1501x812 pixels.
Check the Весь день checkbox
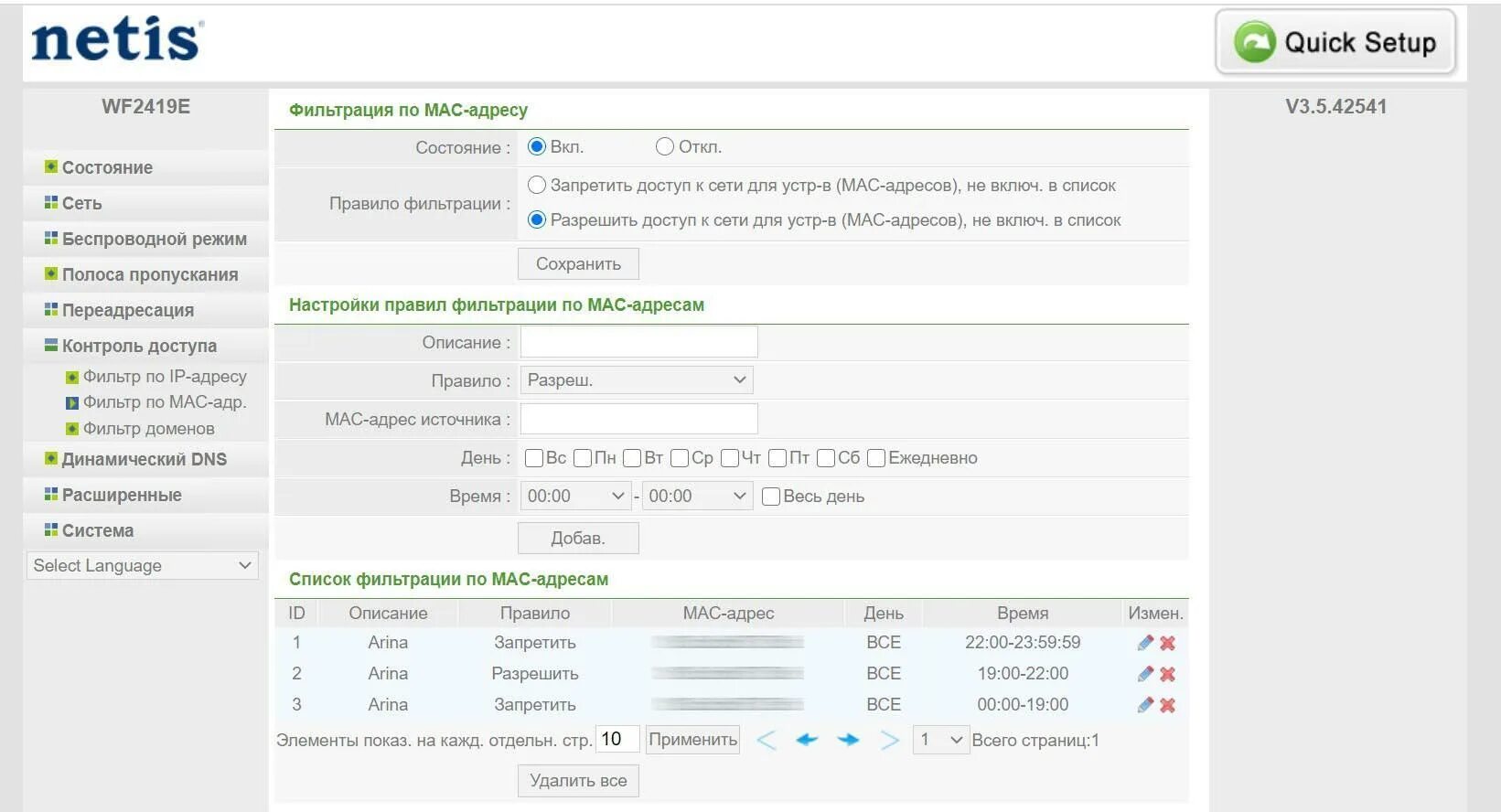771,497
